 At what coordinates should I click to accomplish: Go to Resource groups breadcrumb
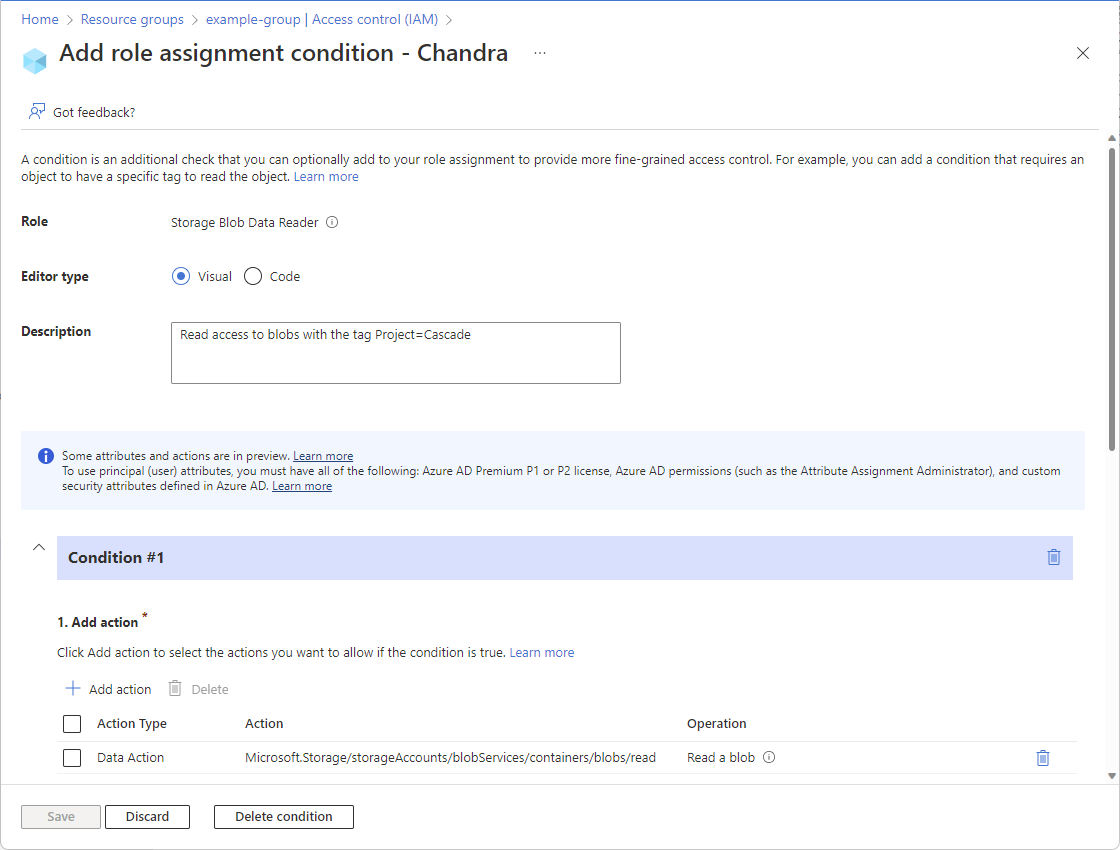pos(132,19)
